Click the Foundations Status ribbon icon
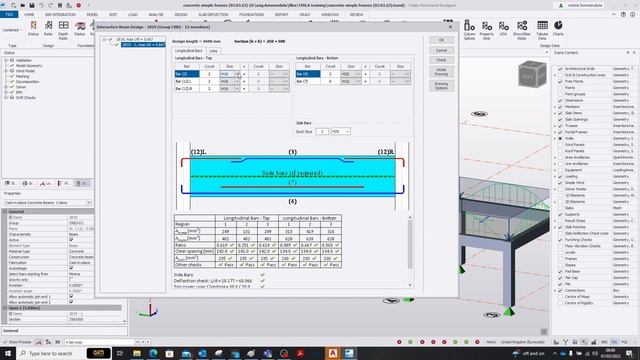The width and height of the screenshot is (640, 360). [x=80, y=29]
